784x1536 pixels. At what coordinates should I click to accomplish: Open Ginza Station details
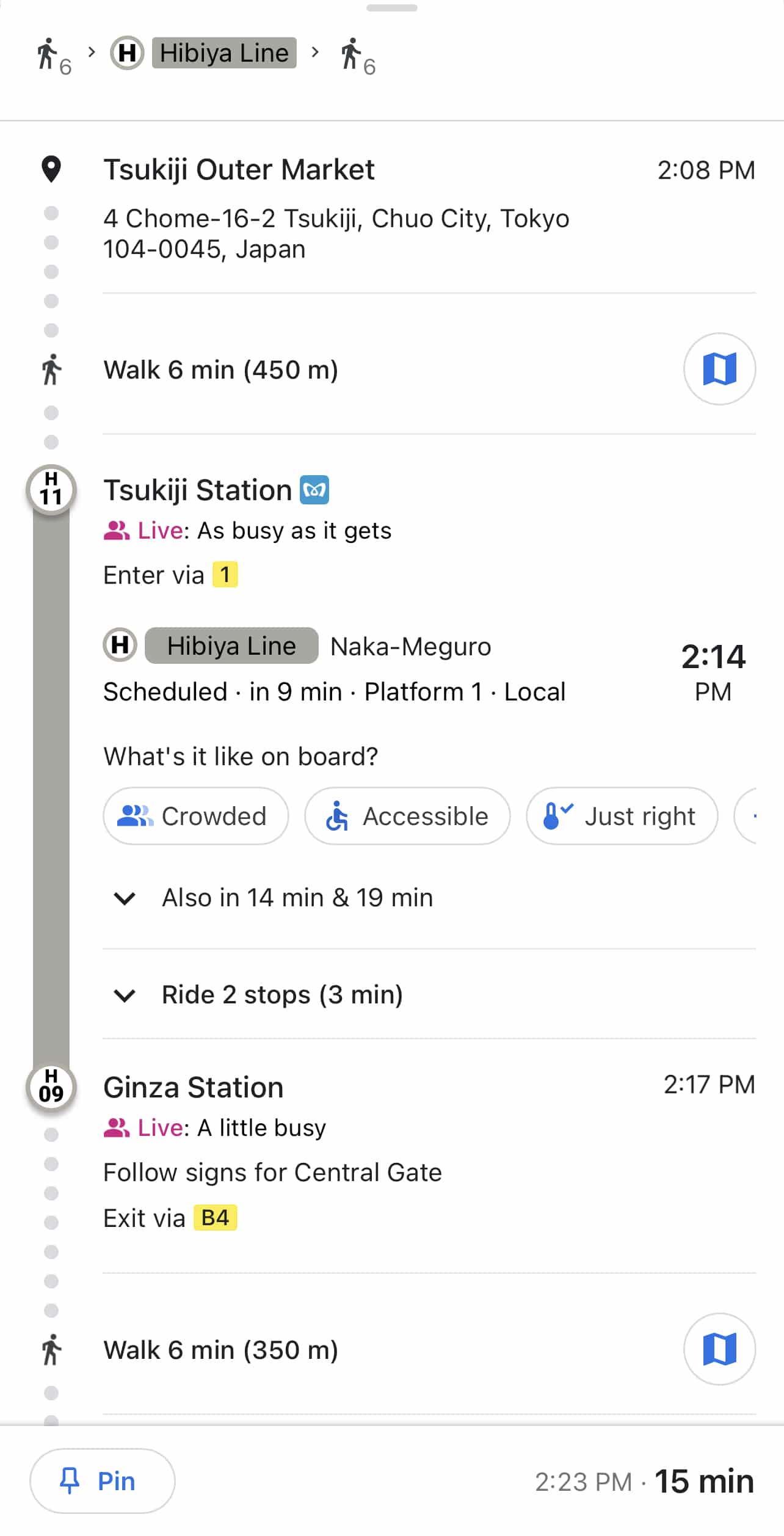click(193, 1088)
